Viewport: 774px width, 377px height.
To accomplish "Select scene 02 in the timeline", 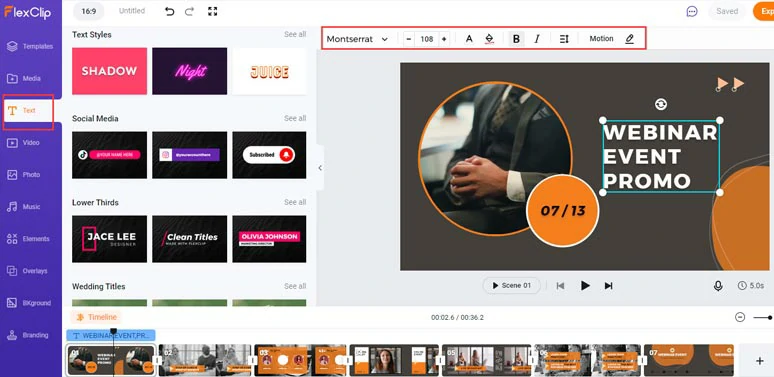I will (204, 360).
